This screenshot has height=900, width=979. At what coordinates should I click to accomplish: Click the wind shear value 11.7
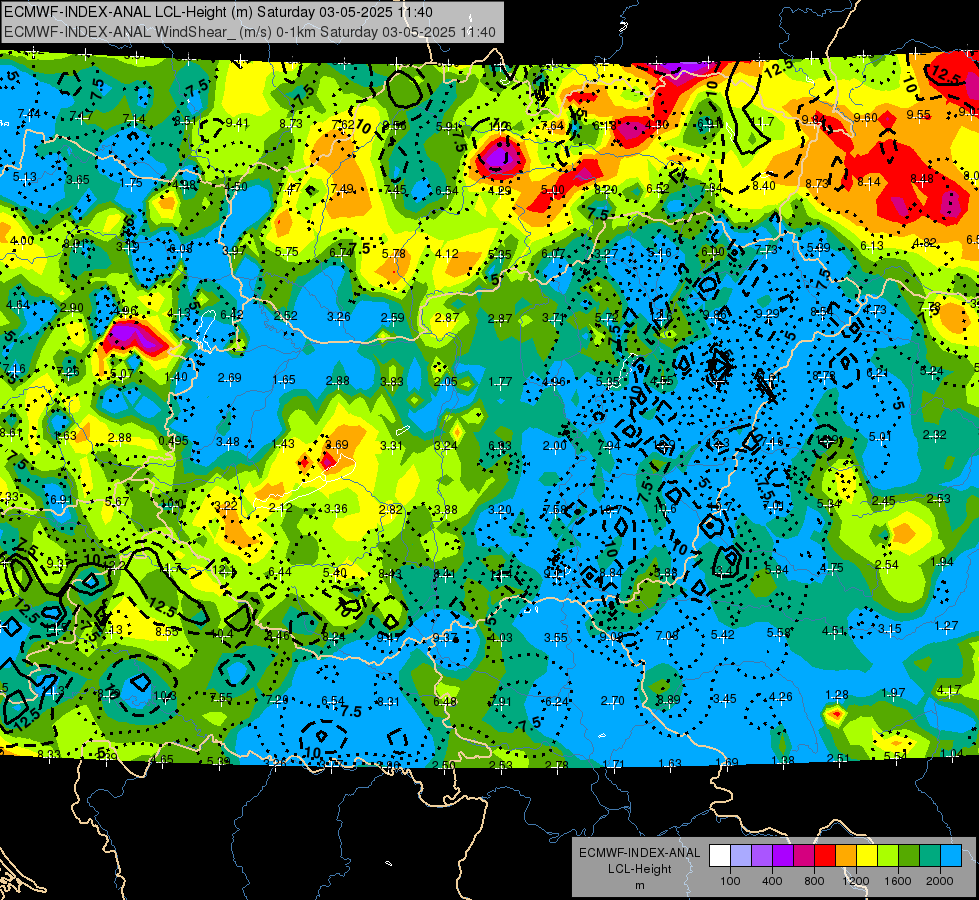pos(762,122)
